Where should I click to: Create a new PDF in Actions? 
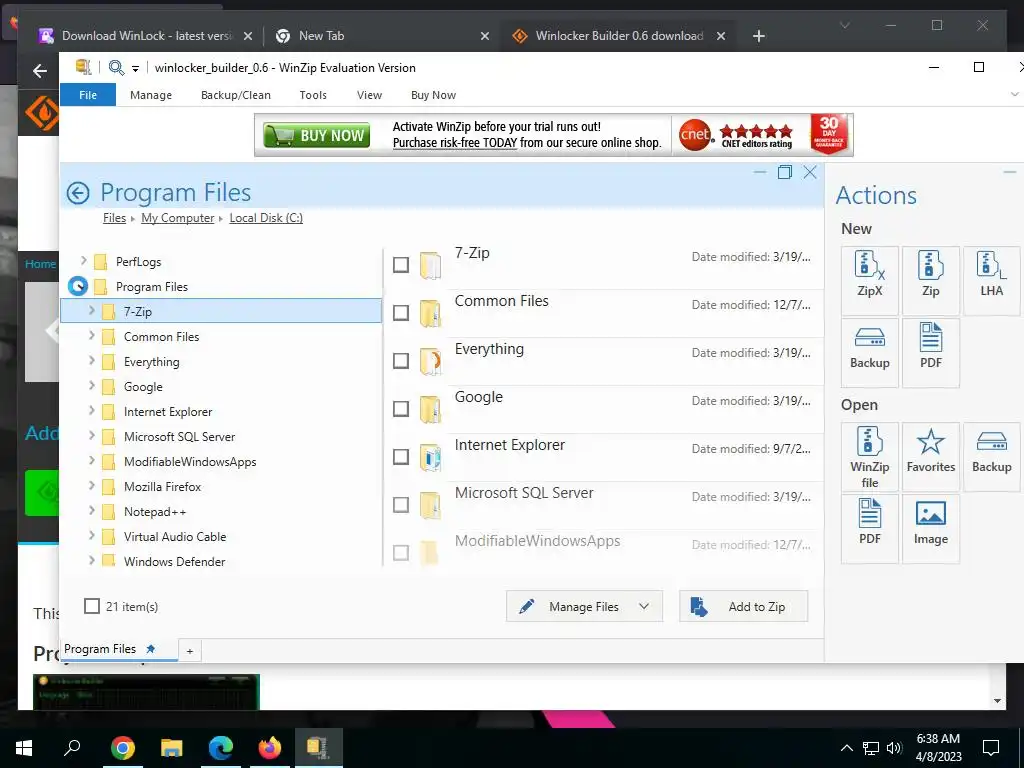point(930,352)
